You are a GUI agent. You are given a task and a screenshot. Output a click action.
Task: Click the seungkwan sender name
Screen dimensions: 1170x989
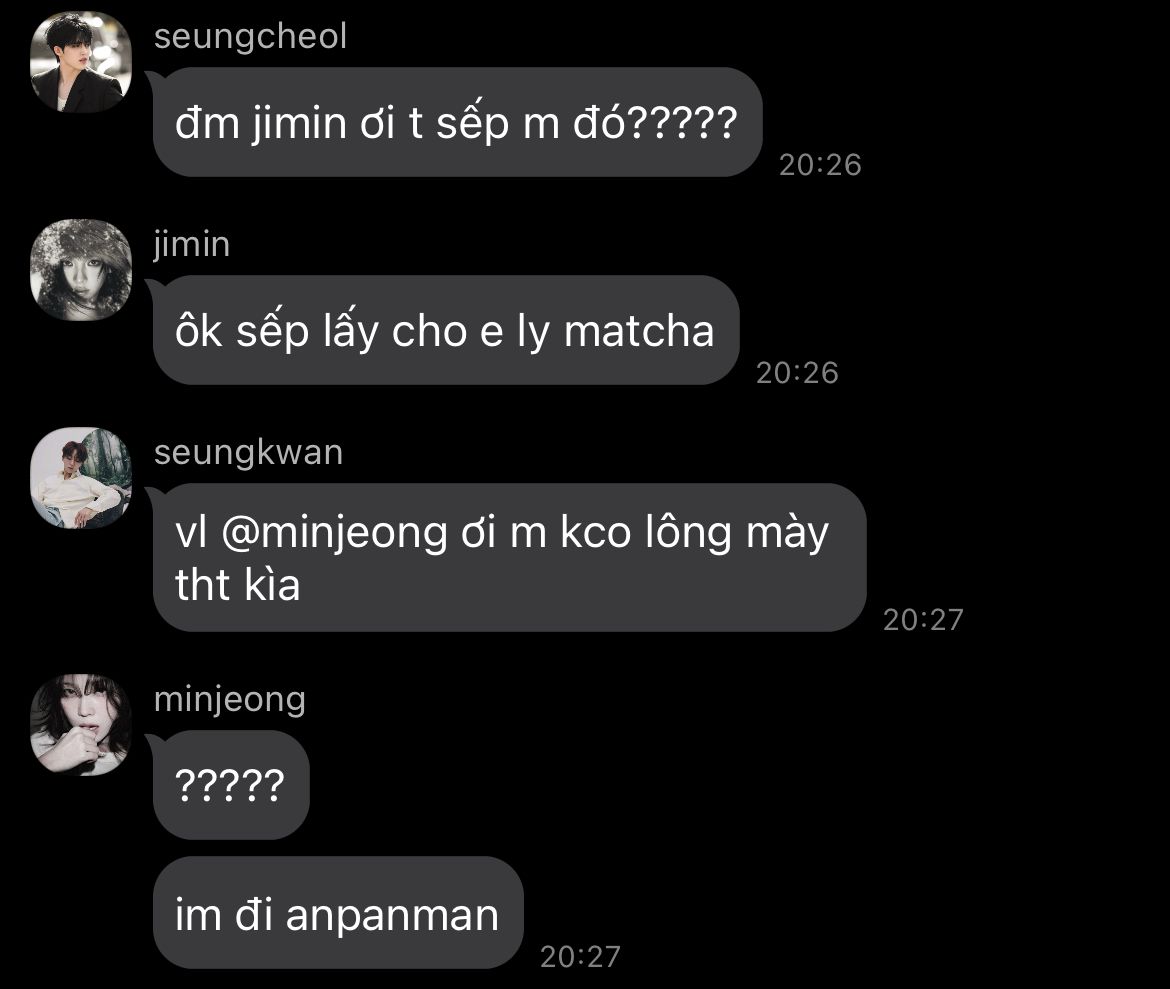[x=248, y=453]
